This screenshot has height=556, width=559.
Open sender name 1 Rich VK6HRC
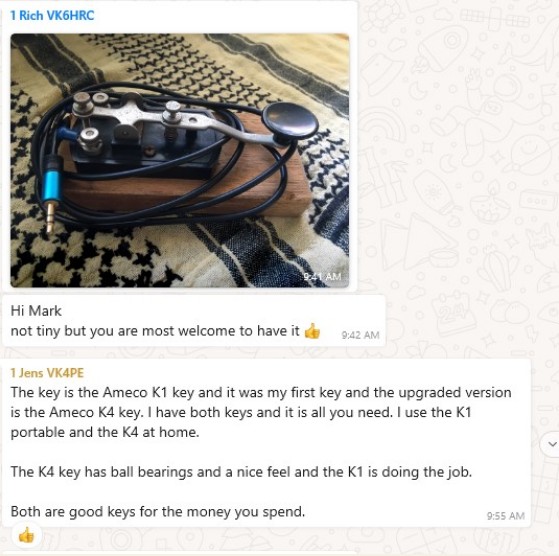coord(52,15)
